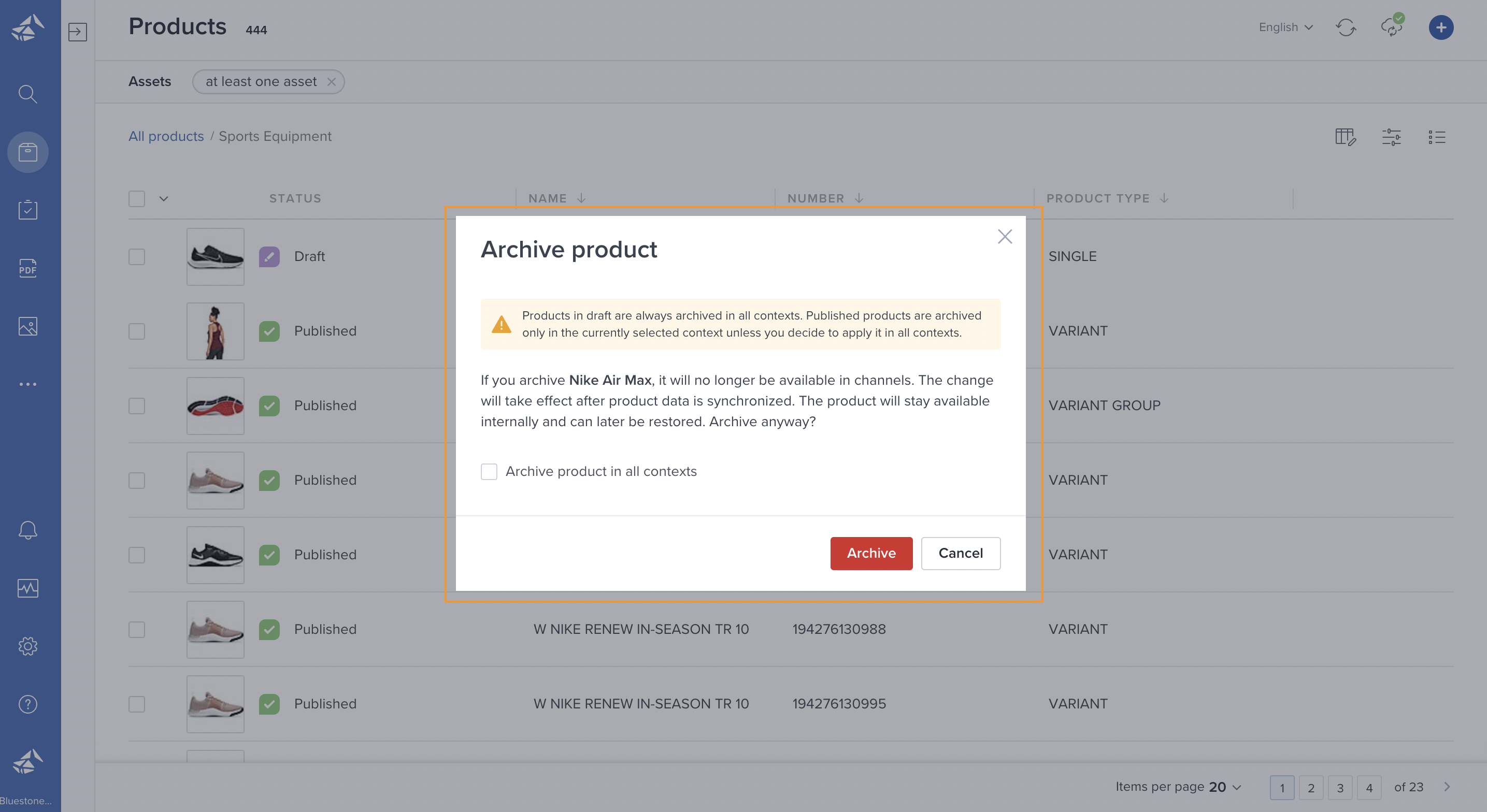
Task: Click the STATUS column header
Action: tap(295, 198)
